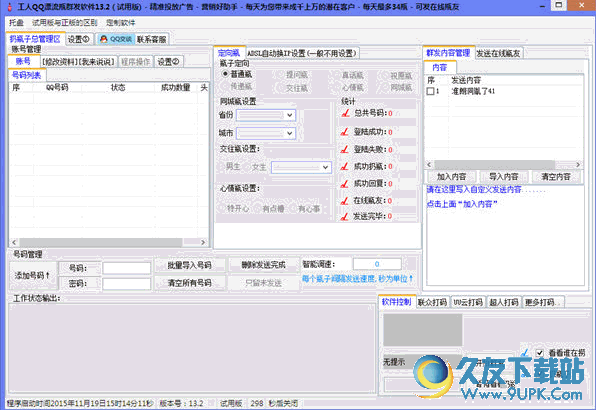Open the 定制软件 menu
Image resolution: width=596 pixels, height=410 pixels.
pyautogui.click(x=120, y=23)
